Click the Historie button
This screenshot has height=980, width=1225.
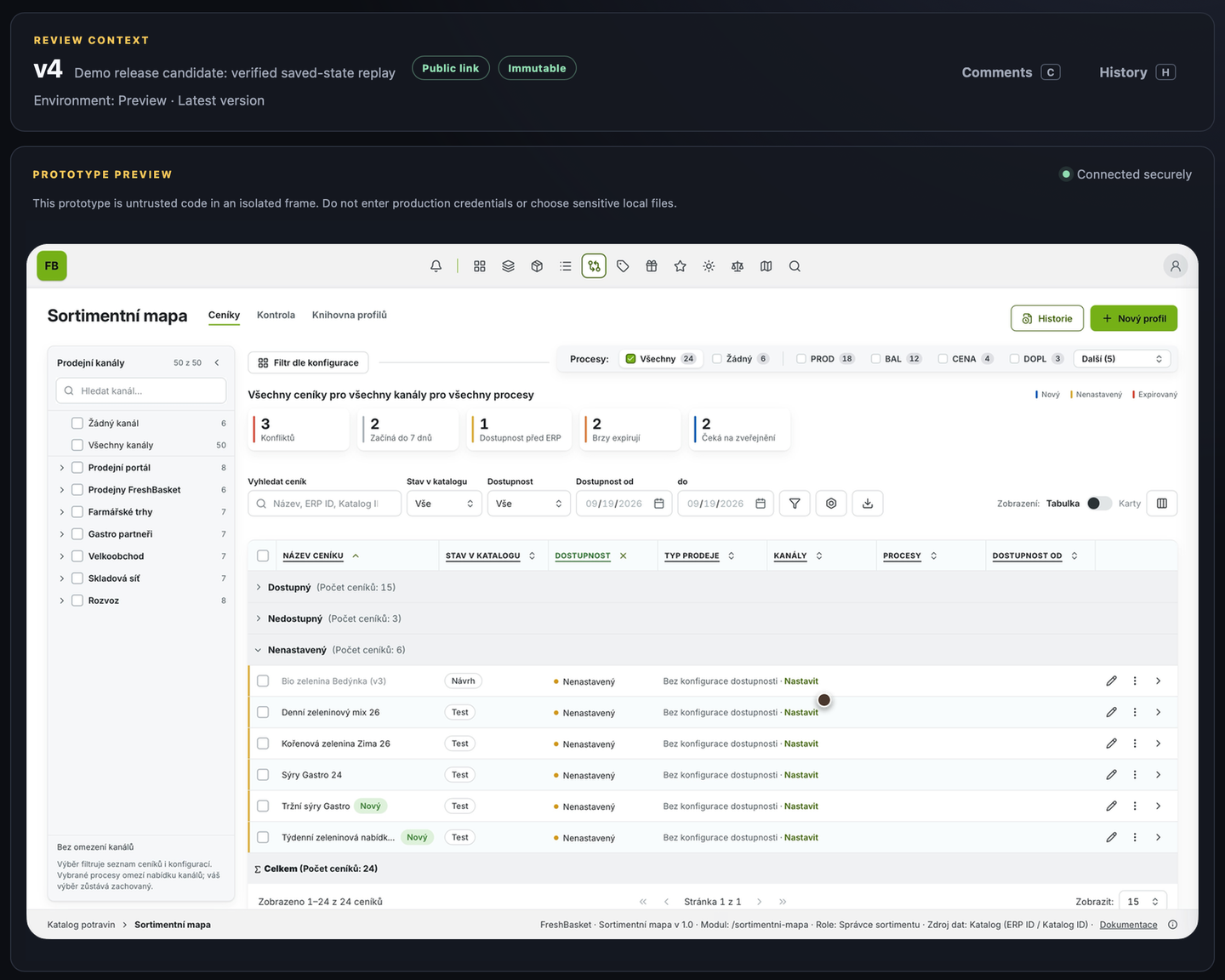1047,318
